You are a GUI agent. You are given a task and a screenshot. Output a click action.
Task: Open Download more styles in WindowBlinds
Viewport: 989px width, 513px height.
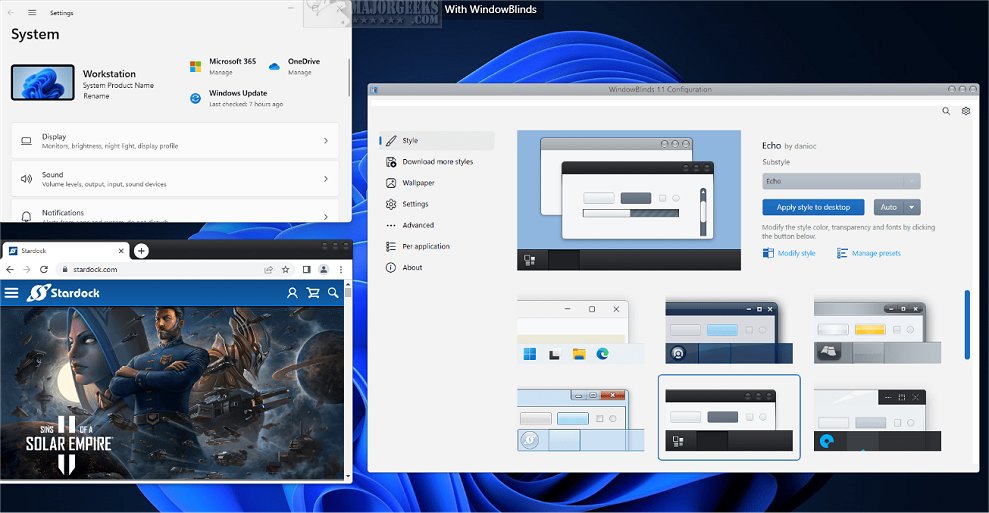tap(436, 162)
